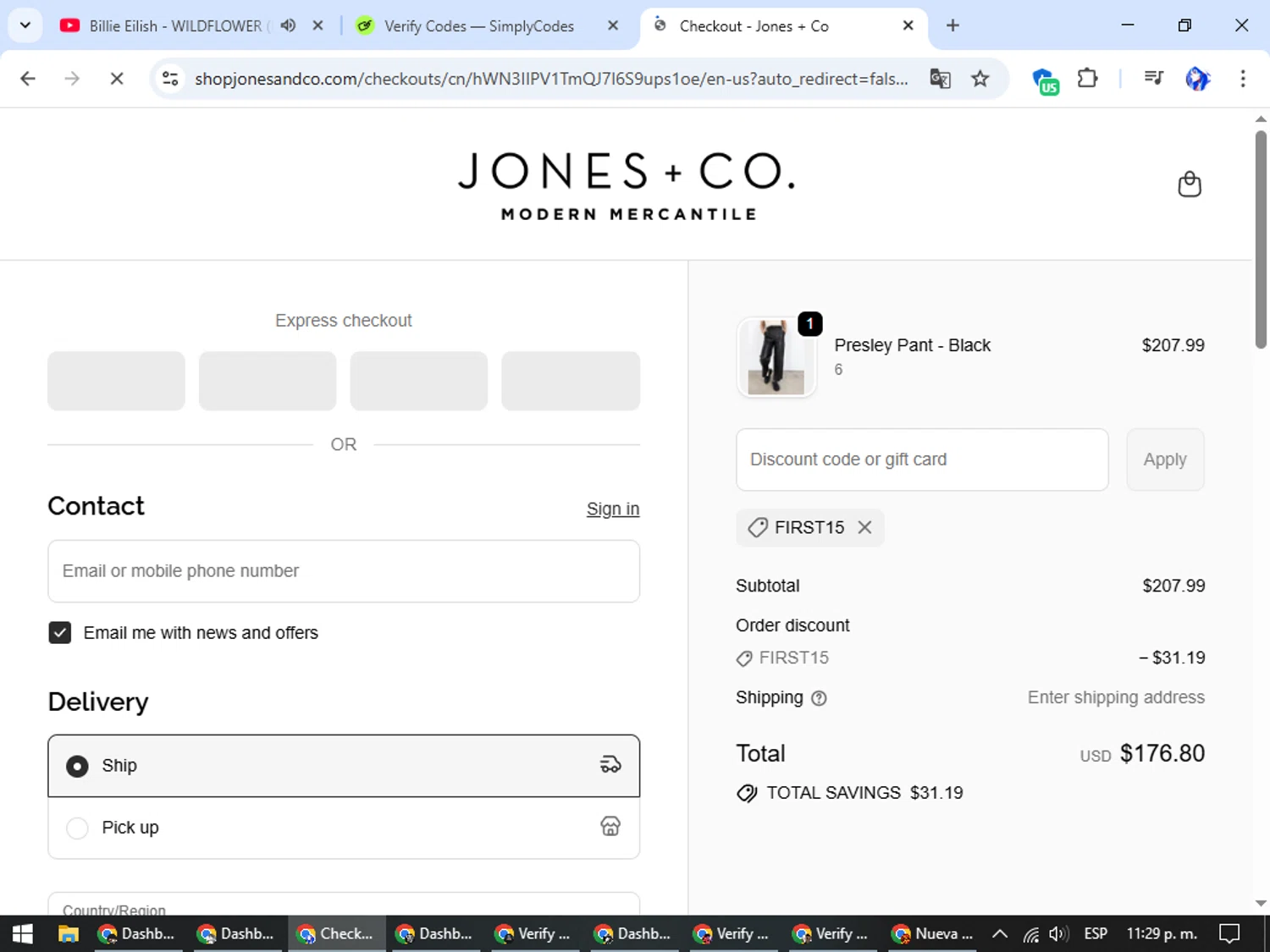Open the tab search dropdown arrow
Image resolution: width=1270 pixels, height=952 pixels.
[25, 25]
